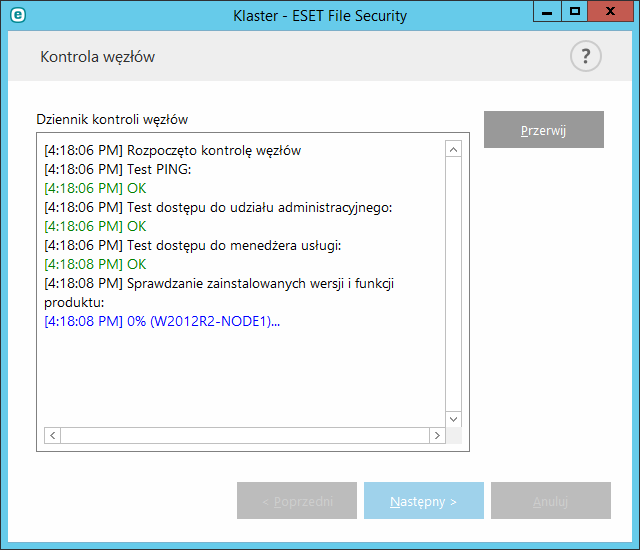Click the Anuluj button
The height and width of the screenshot is (550, 640).
[x=551, y=501]
